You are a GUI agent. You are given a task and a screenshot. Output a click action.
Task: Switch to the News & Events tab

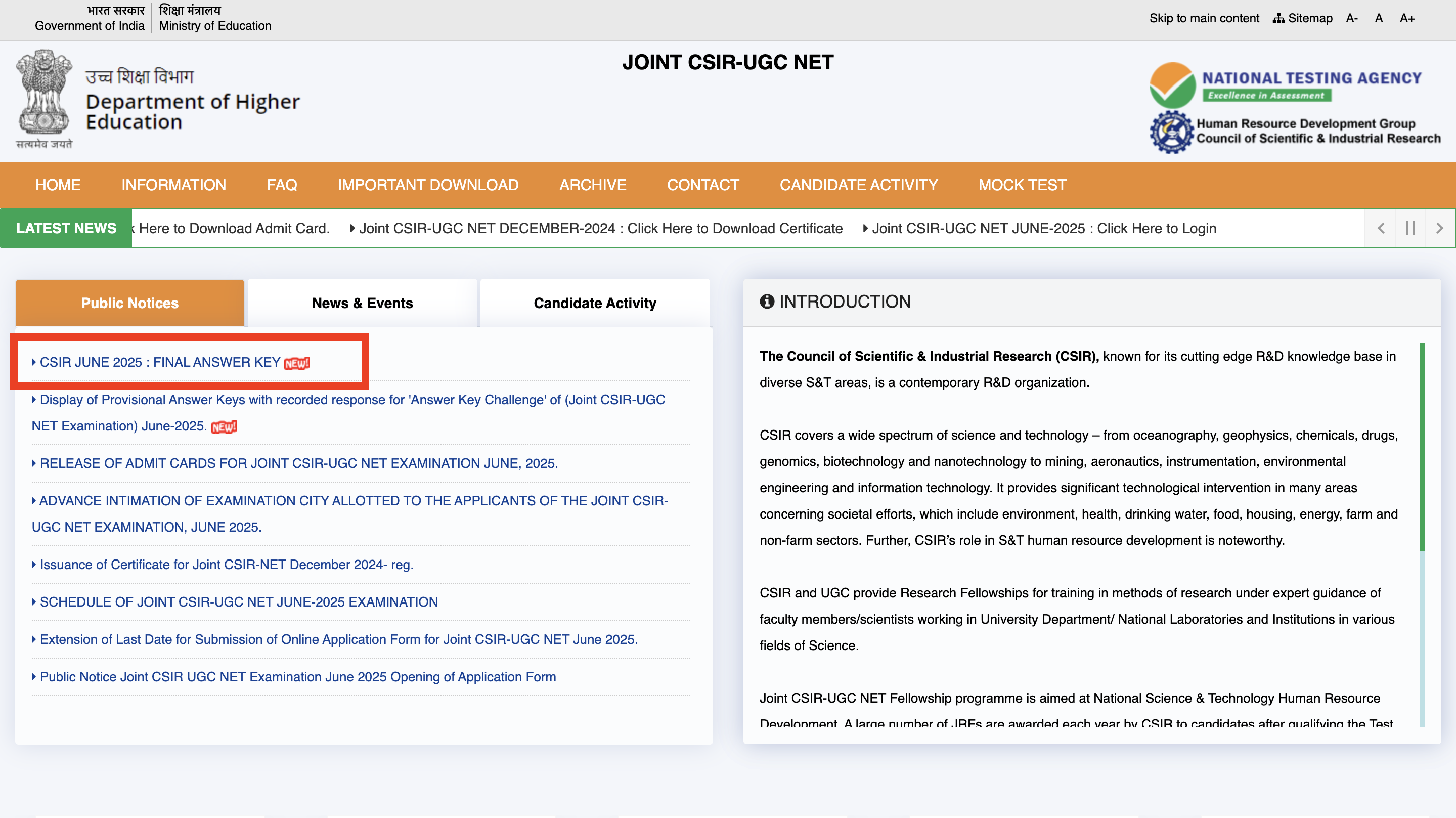click(362, 303)
